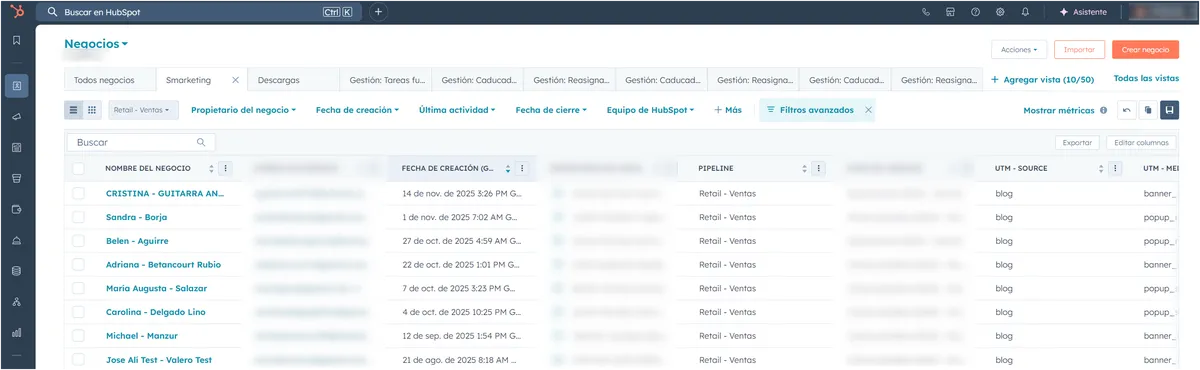Image resolution: width=1200 pixels, height=370 pixels.
Task: Open the Automation sidebar icon
Action: point(17,301)
